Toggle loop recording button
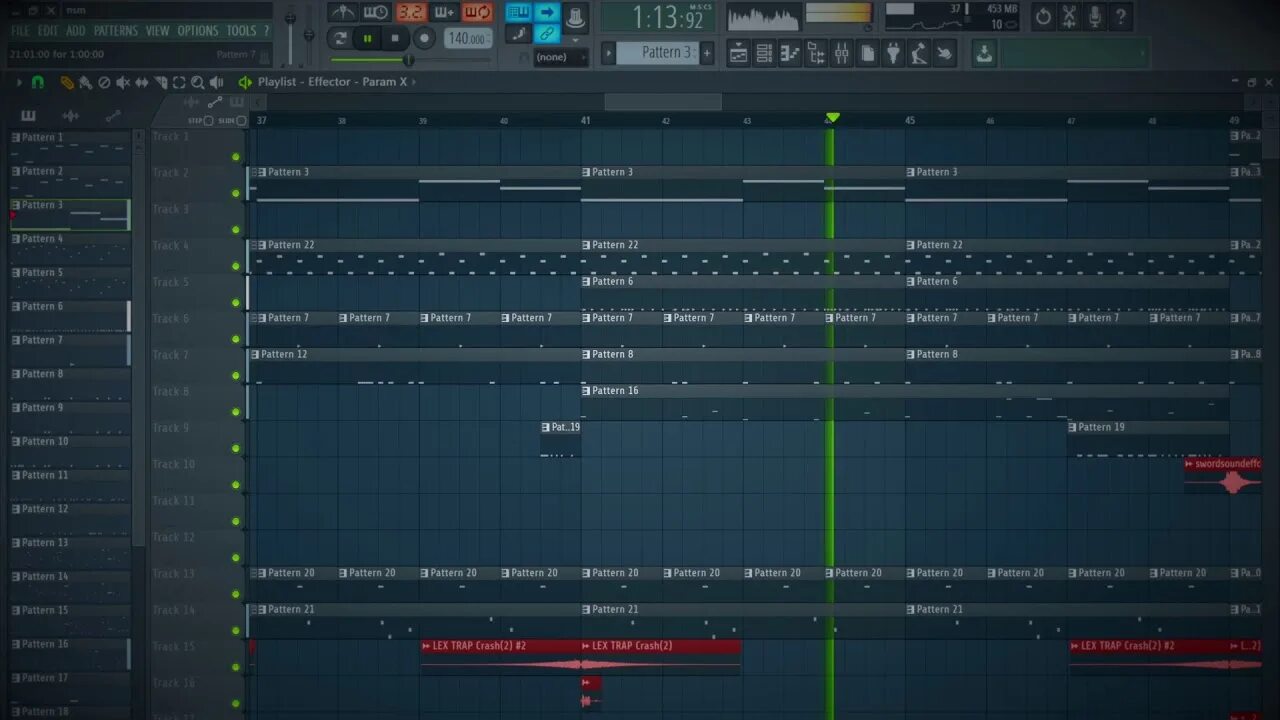 click(478, 13)
